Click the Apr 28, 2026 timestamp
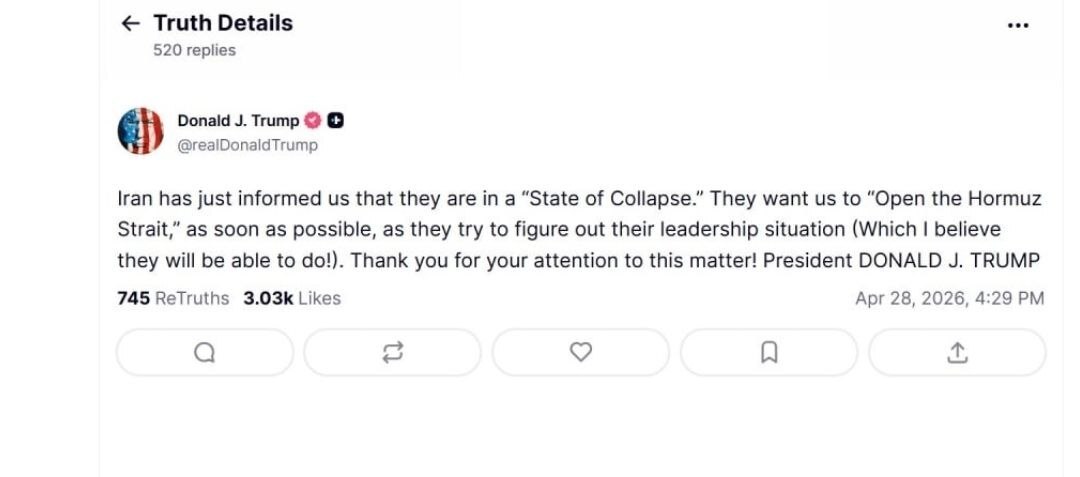 [x=949, y=298]
